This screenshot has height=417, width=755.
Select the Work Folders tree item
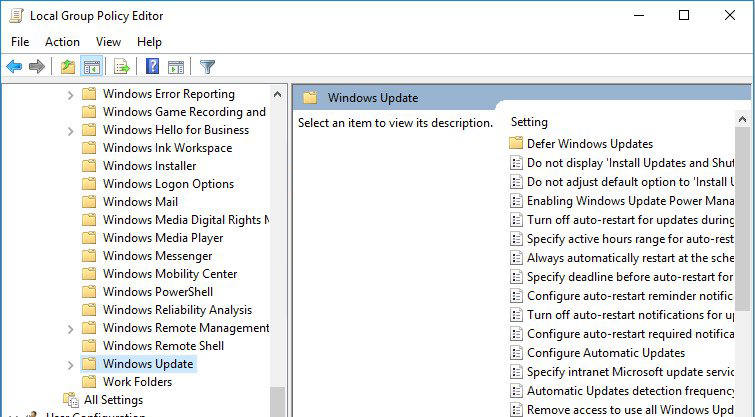pos(137,381)
